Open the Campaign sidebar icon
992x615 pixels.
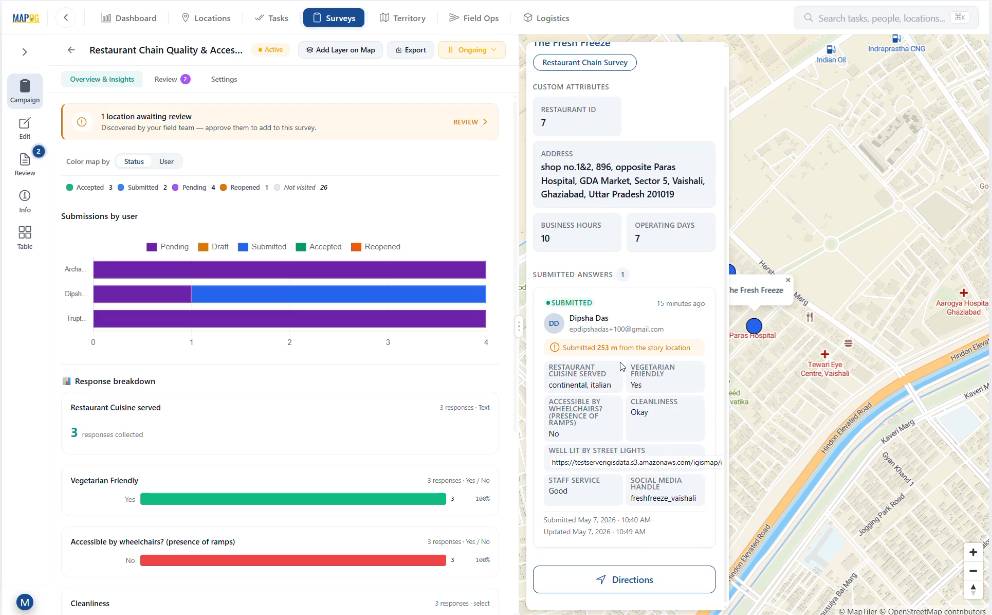click(25, 90)
